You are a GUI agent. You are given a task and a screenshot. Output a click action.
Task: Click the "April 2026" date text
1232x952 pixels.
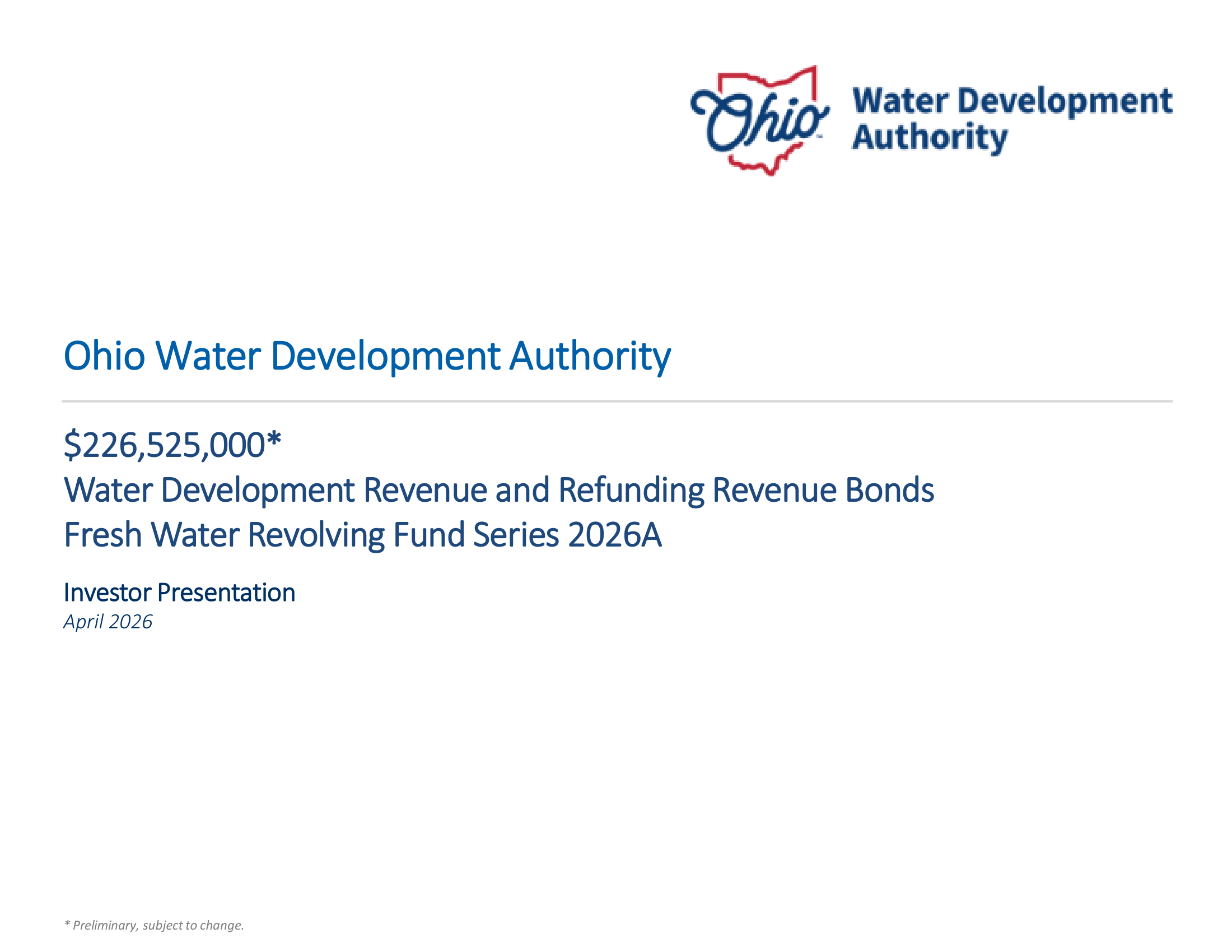pyautogui.click(x=108, y=622)
